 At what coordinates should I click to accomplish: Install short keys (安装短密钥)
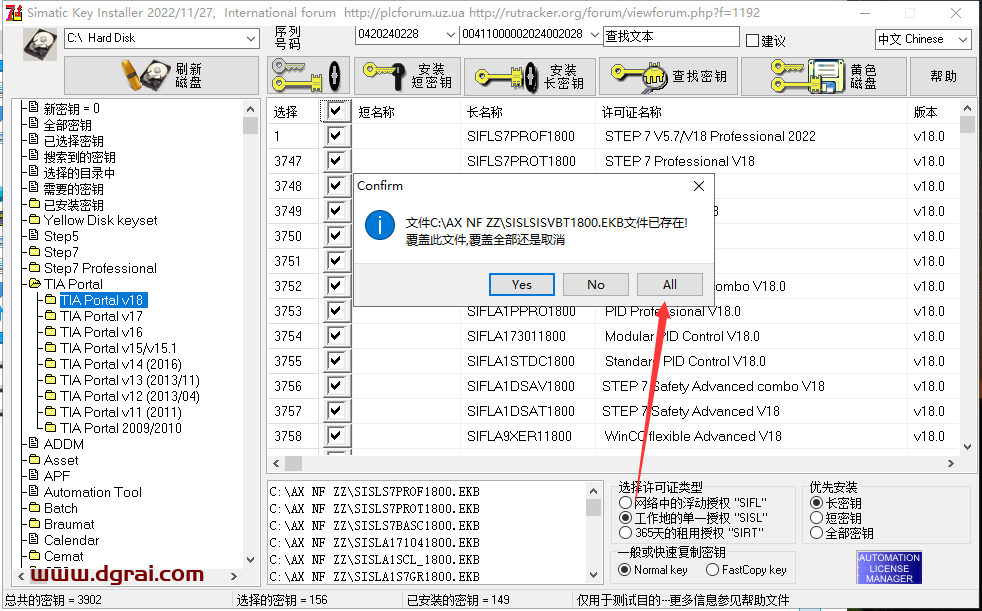click(407, 76)
